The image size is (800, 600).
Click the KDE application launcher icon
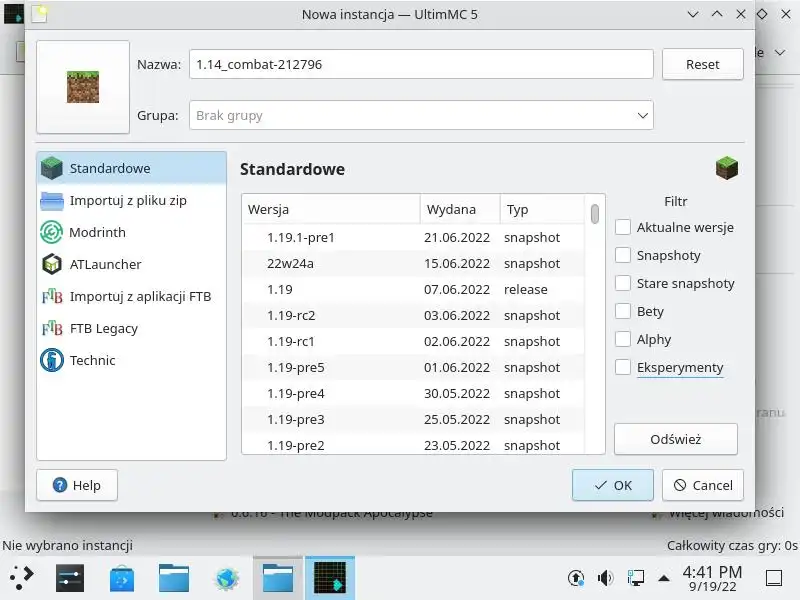pyautogui.click(x=21, y=578)
